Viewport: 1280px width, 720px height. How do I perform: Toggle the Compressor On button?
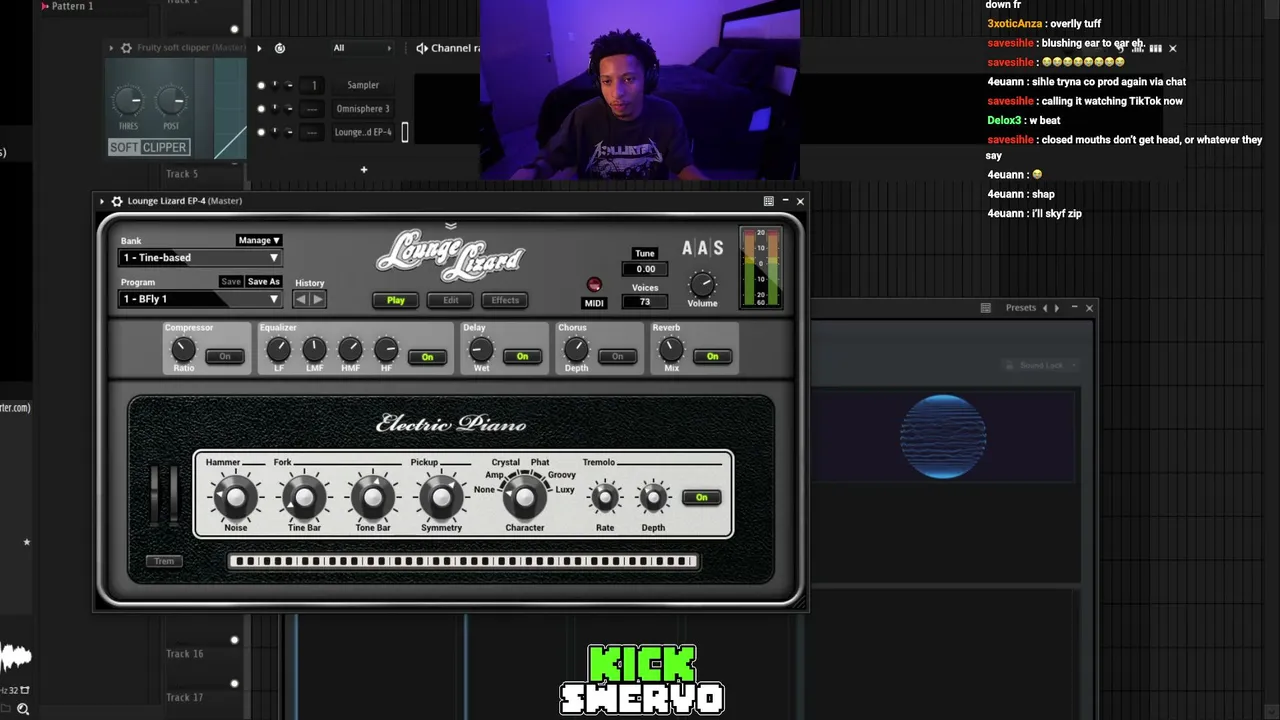point(225,356)
